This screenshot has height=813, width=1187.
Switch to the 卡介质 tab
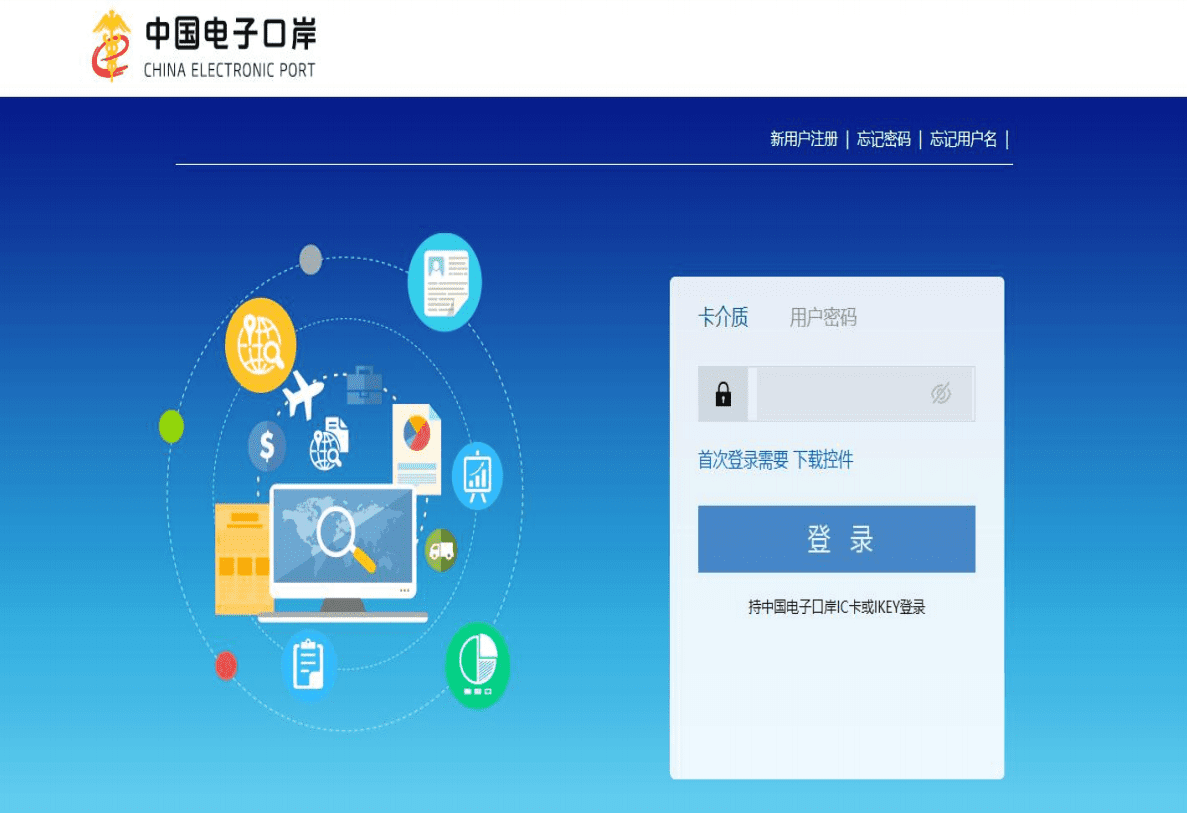[723, 318]
